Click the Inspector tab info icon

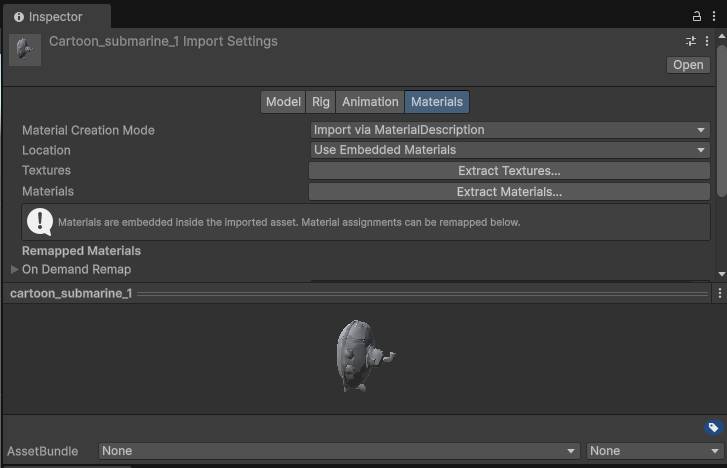[19, 17]
